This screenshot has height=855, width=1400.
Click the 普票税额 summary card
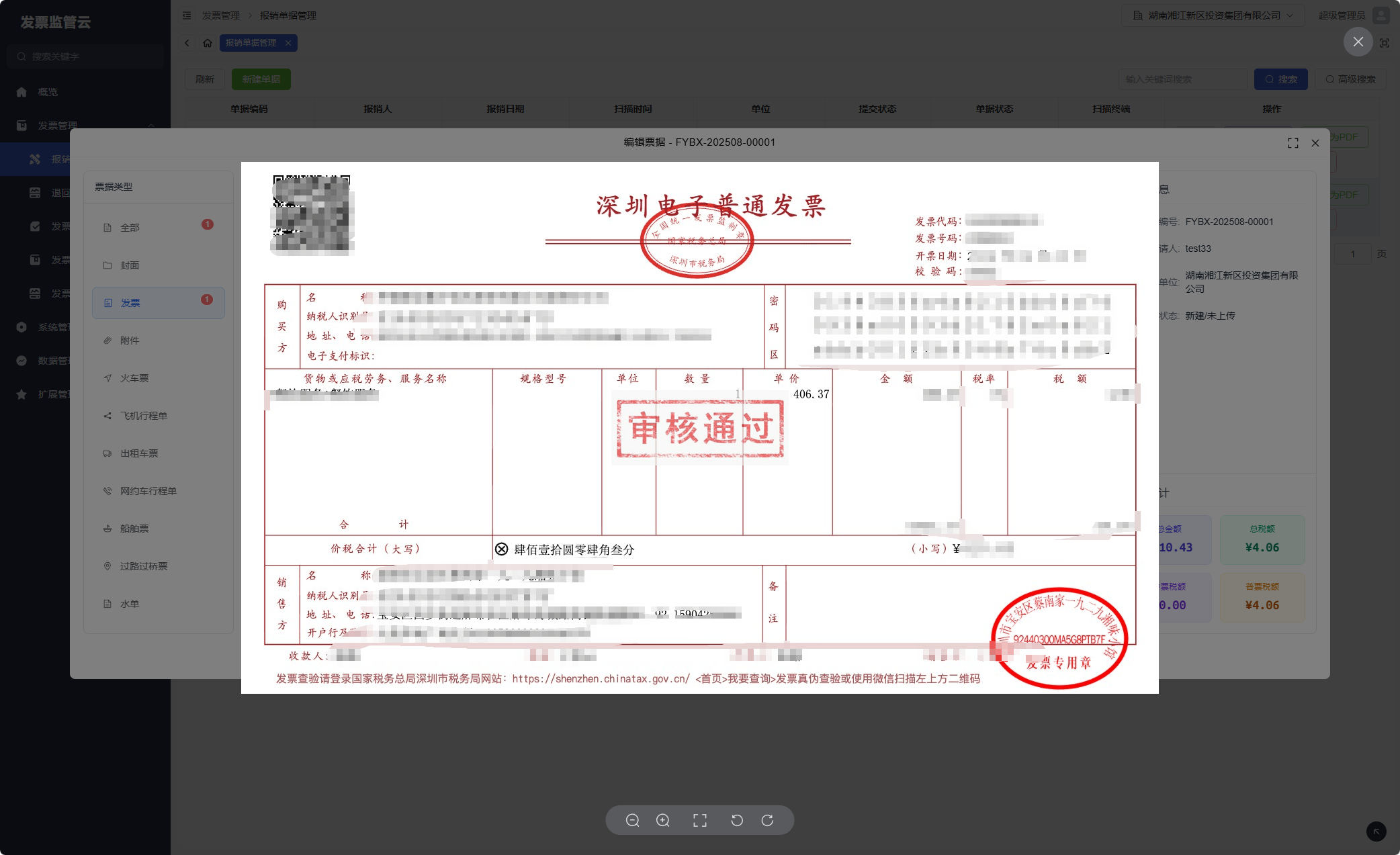pyautogui.click(x=1262, y=597)
